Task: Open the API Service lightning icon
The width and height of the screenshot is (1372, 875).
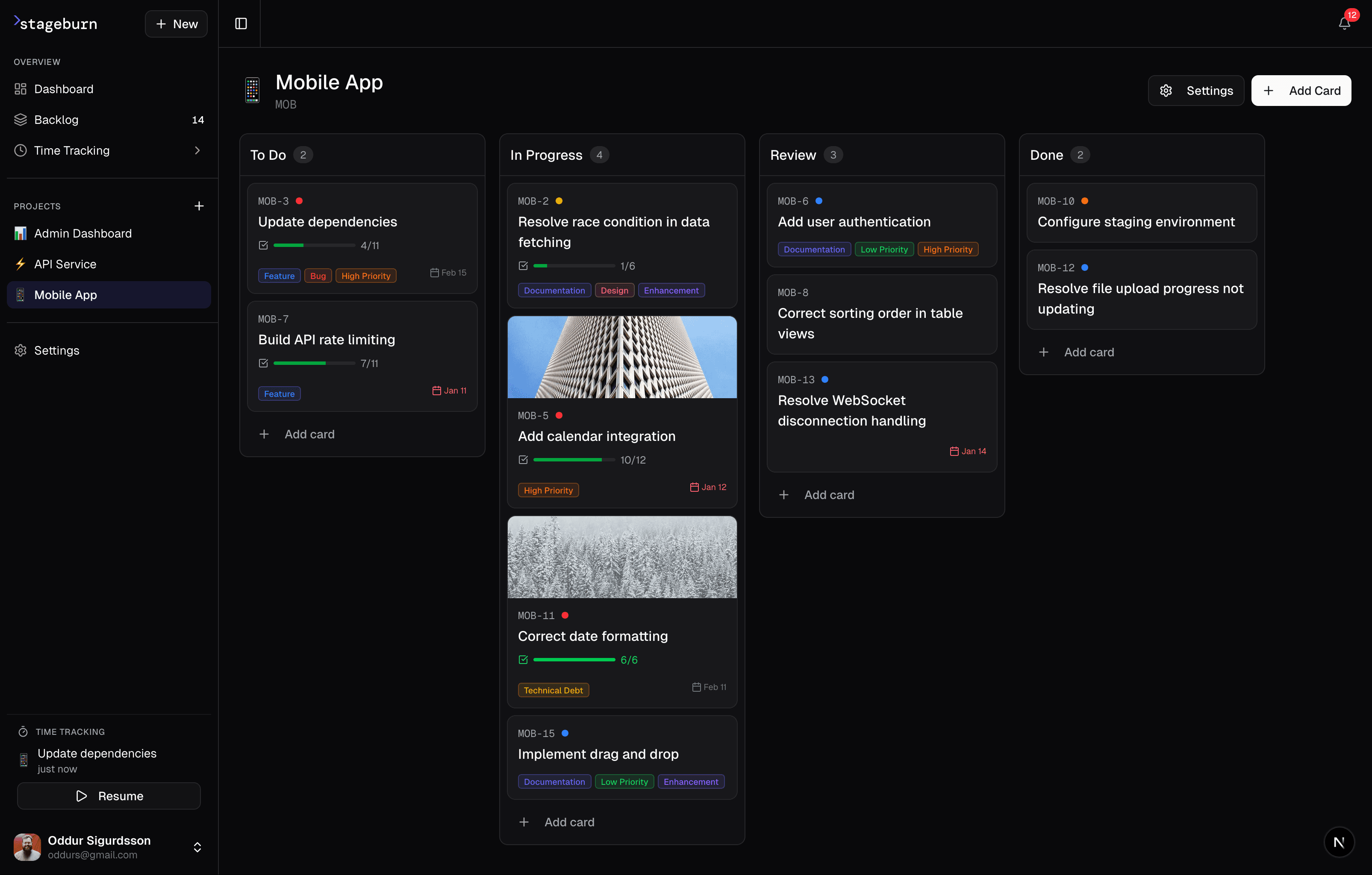Action: pyautogui.click(x=21, y=264)
